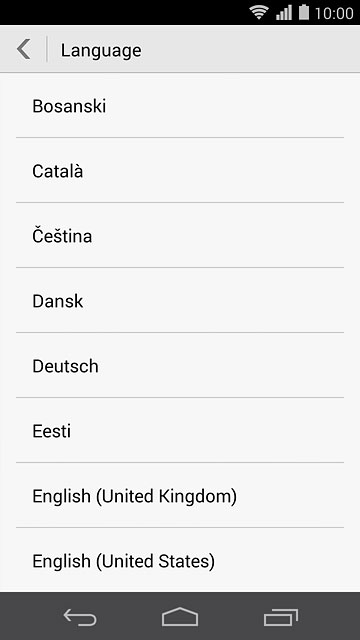Image resolution: width=360 pixels, height=640 pixels.
Task: Tap the cellular signal strength icon
Action: pos(284,13)
